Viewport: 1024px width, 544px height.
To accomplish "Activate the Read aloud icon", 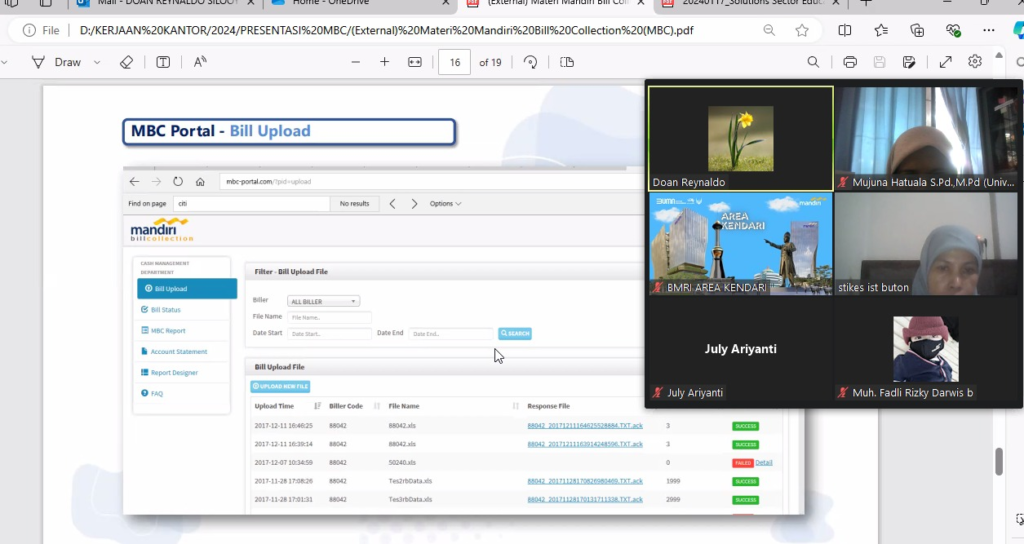I will coord(200,62).
